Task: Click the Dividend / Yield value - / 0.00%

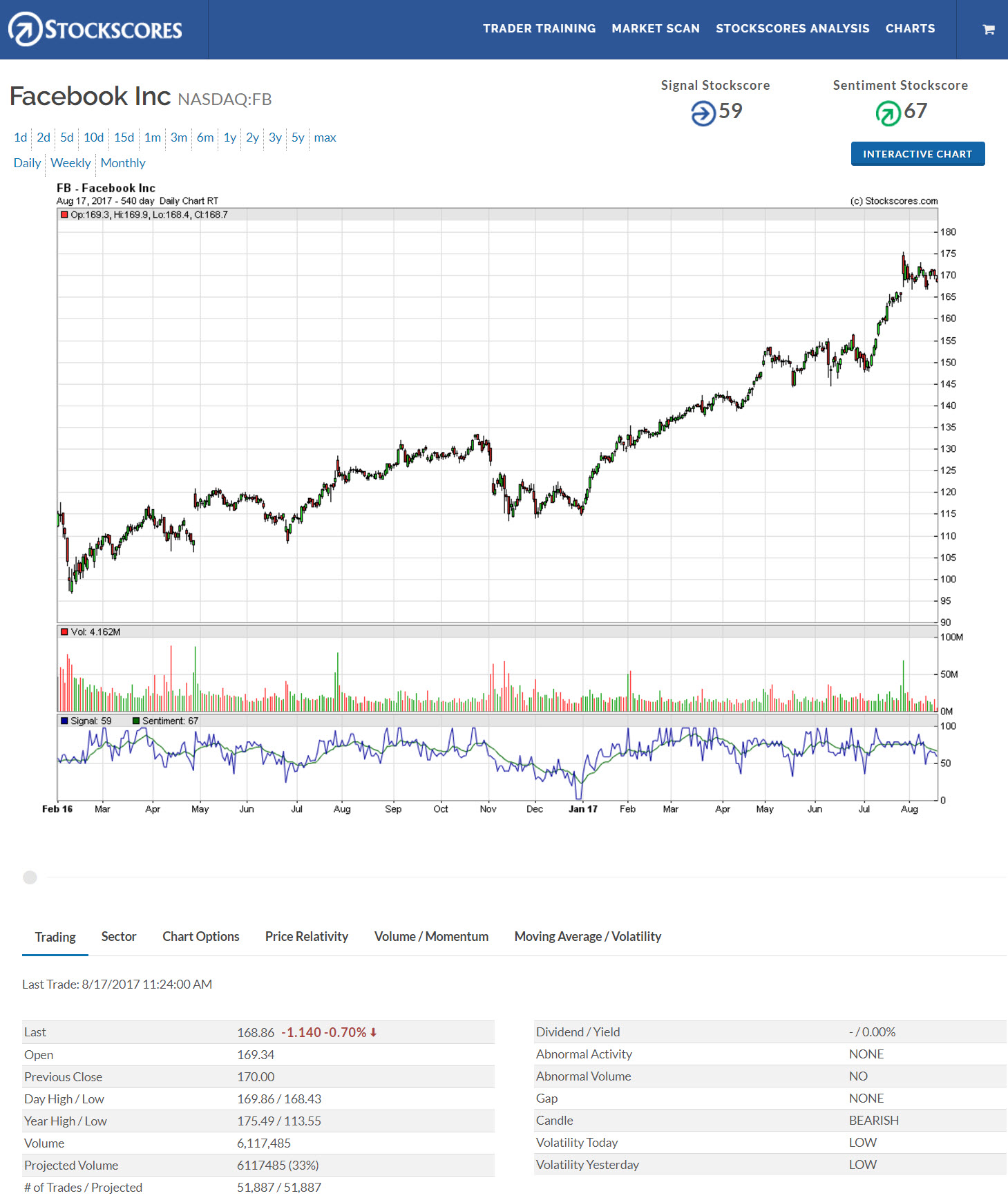Action: (873, 1032)
